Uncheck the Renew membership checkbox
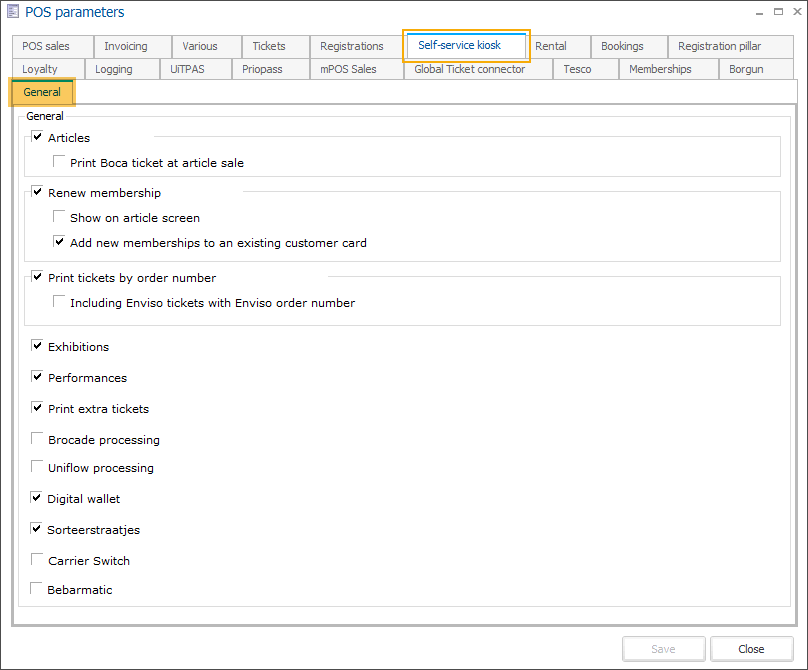Screen dimensions: 808x670 point(38,192)
